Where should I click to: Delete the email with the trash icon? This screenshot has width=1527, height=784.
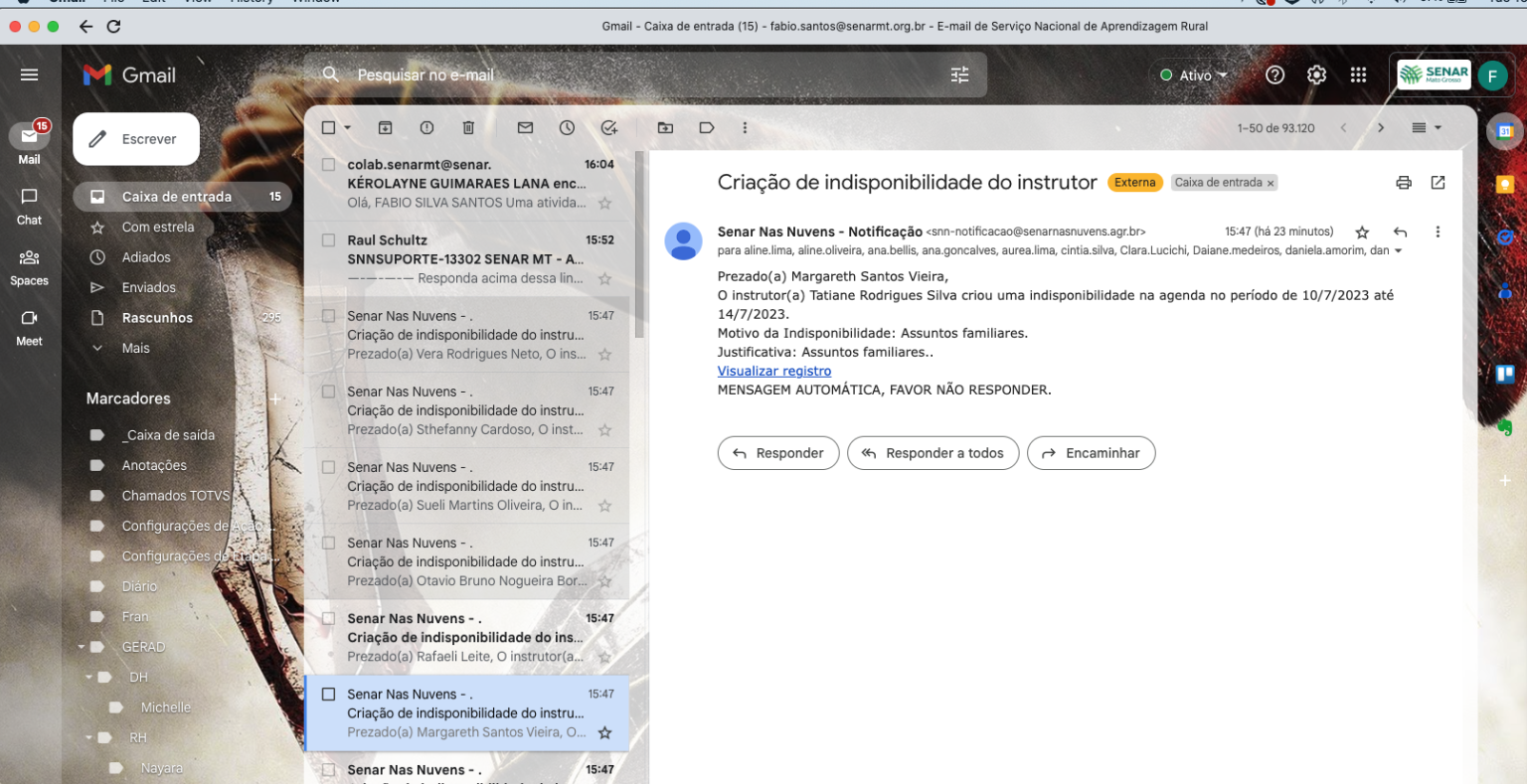[x=468, y=128]
